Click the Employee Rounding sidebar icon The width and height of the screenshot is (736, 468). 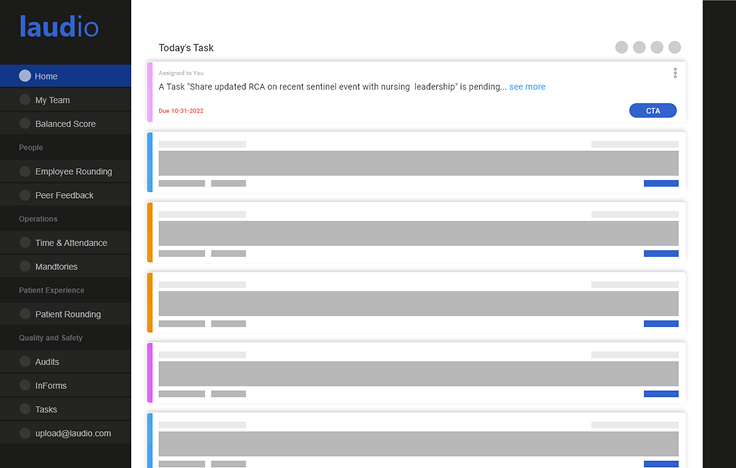[25, 171]
